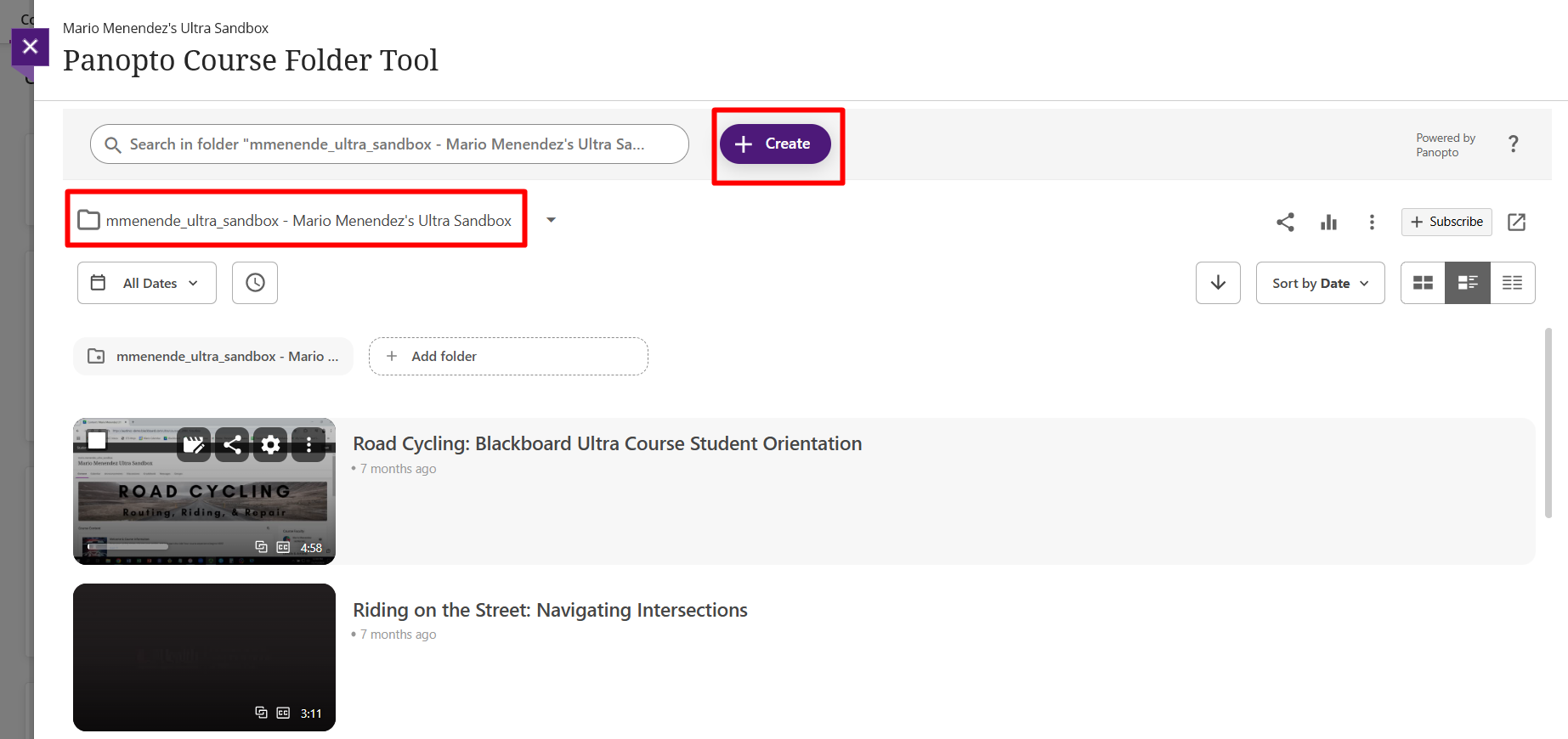Close the Panopto Course Folder Tool panel

[x=30, y=47]
